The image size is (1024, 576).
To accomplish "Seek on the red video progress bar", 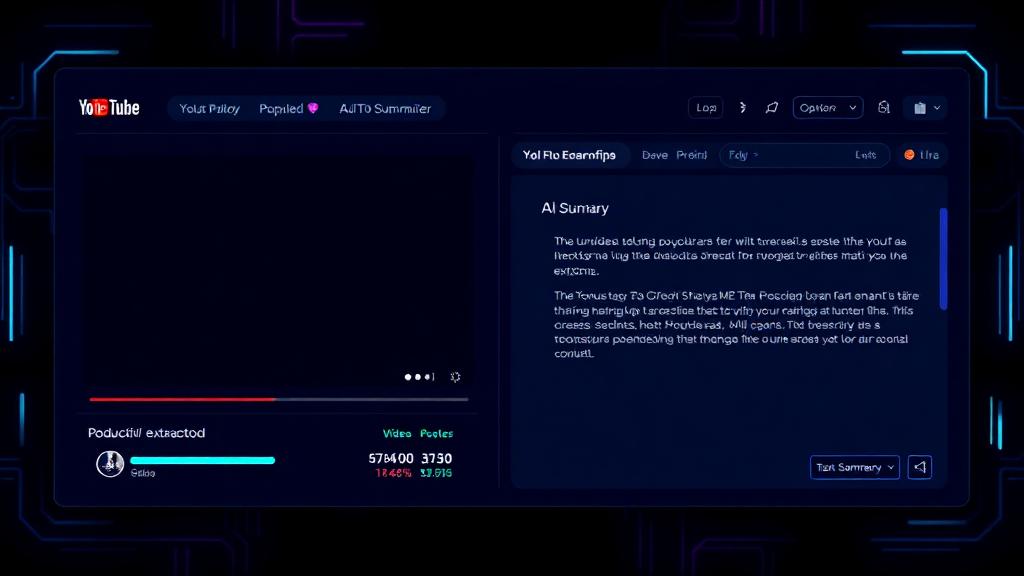I will 279,399.
